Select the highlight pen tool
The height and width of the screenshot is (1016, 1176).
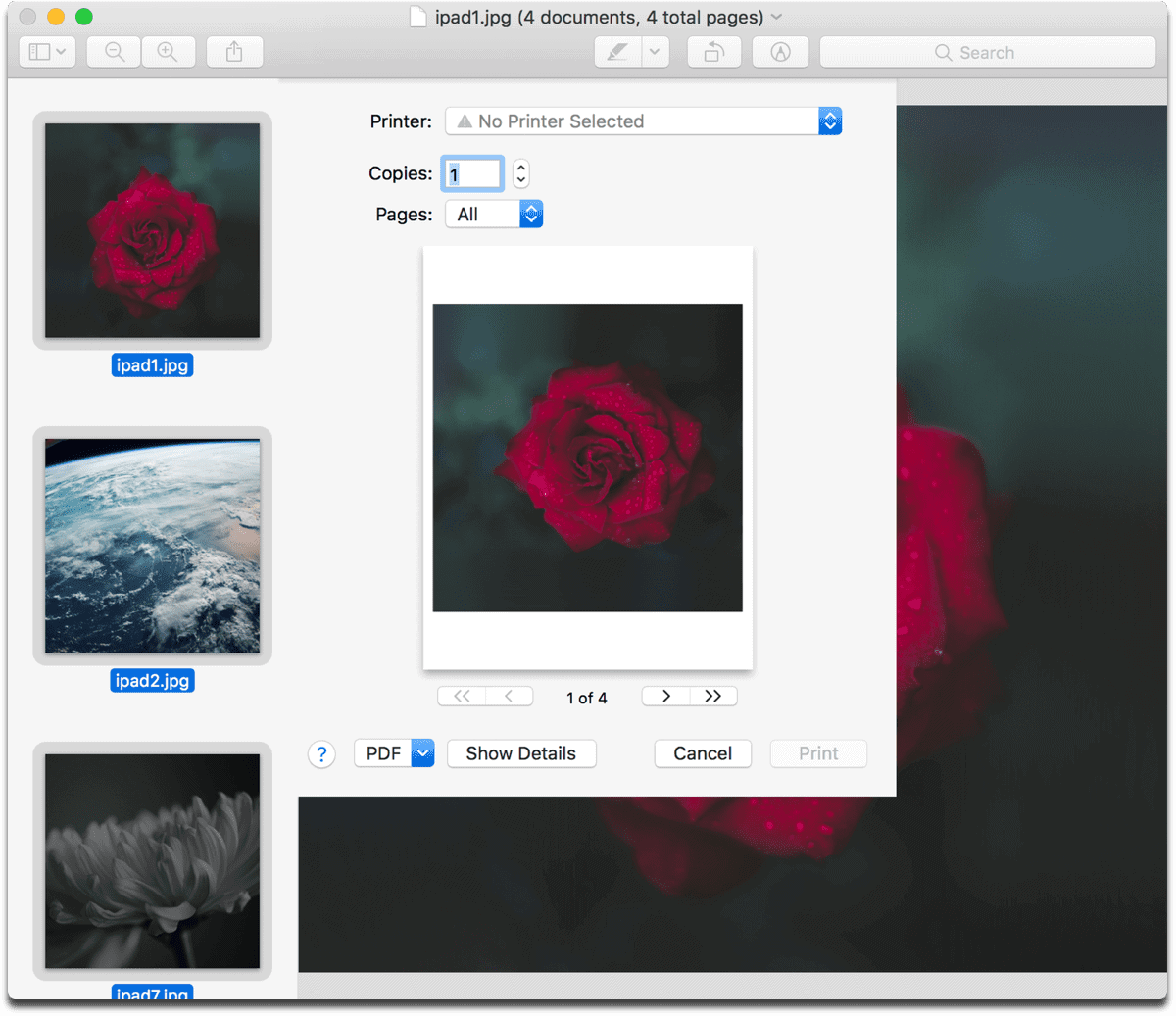pos(617,52)
